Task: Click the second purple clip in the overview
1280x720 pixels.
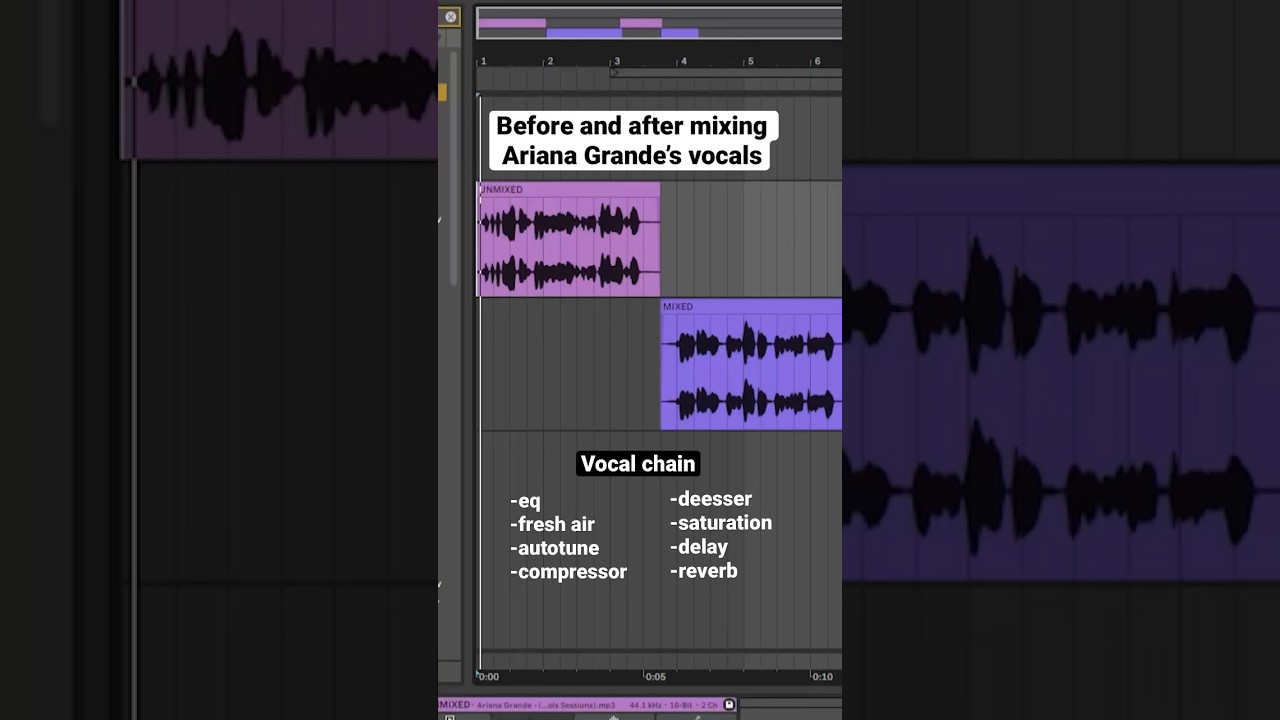Action: point(679,33)
